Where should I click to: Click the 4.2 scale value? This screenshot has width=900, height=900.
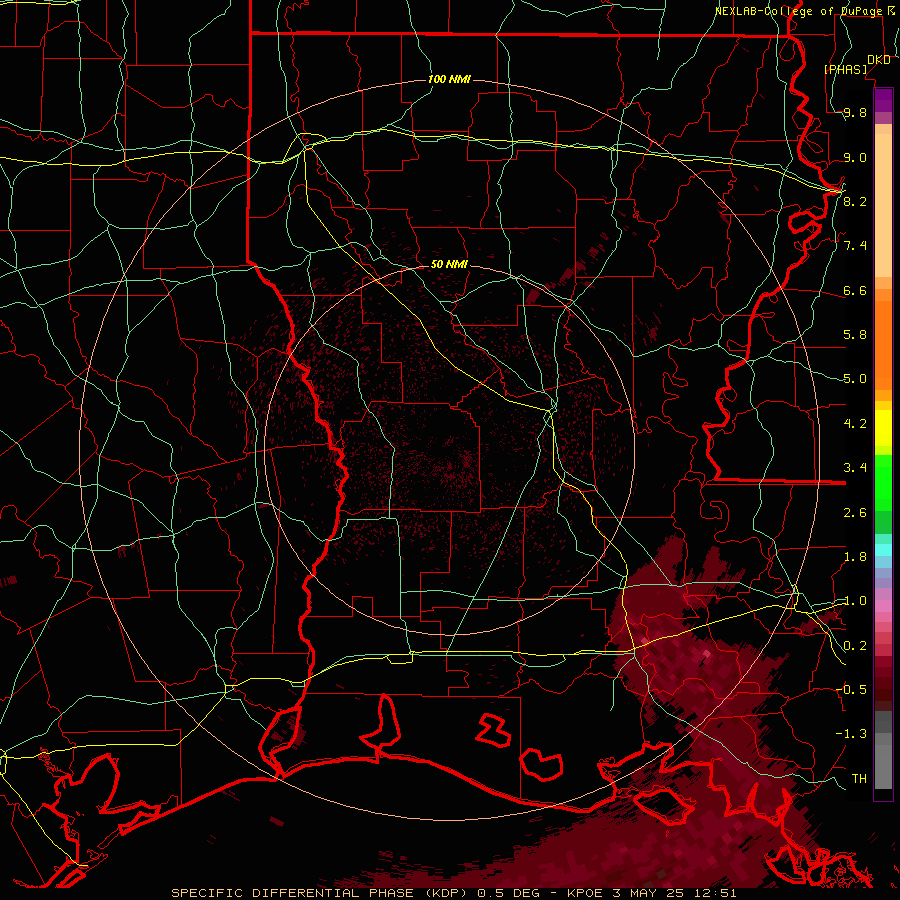855,424
